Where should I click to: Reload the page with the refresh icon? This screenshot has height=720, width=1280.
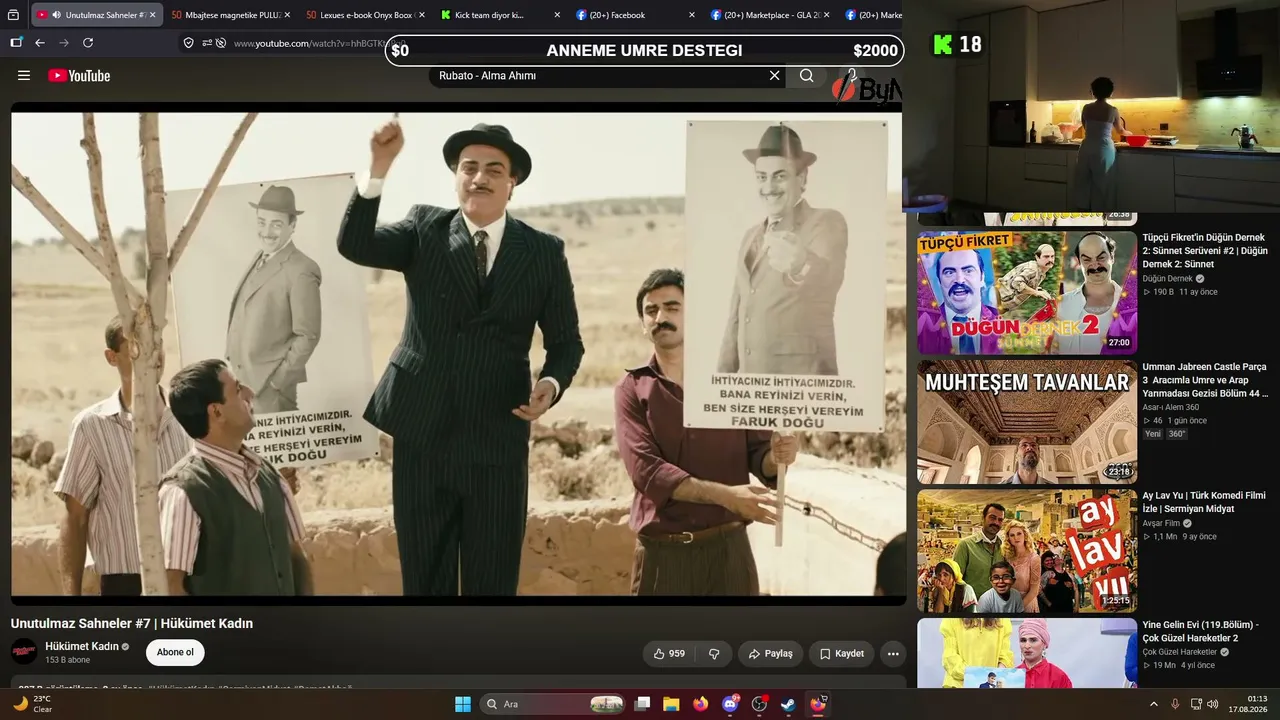click(x=88, y=43)
